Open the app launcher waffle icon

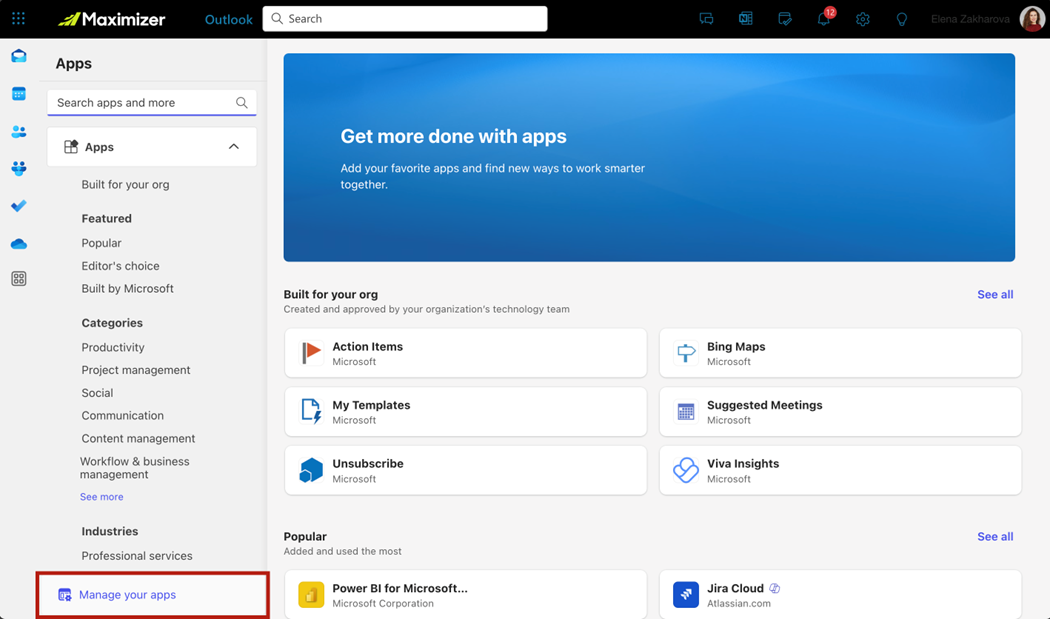point(19,19)
